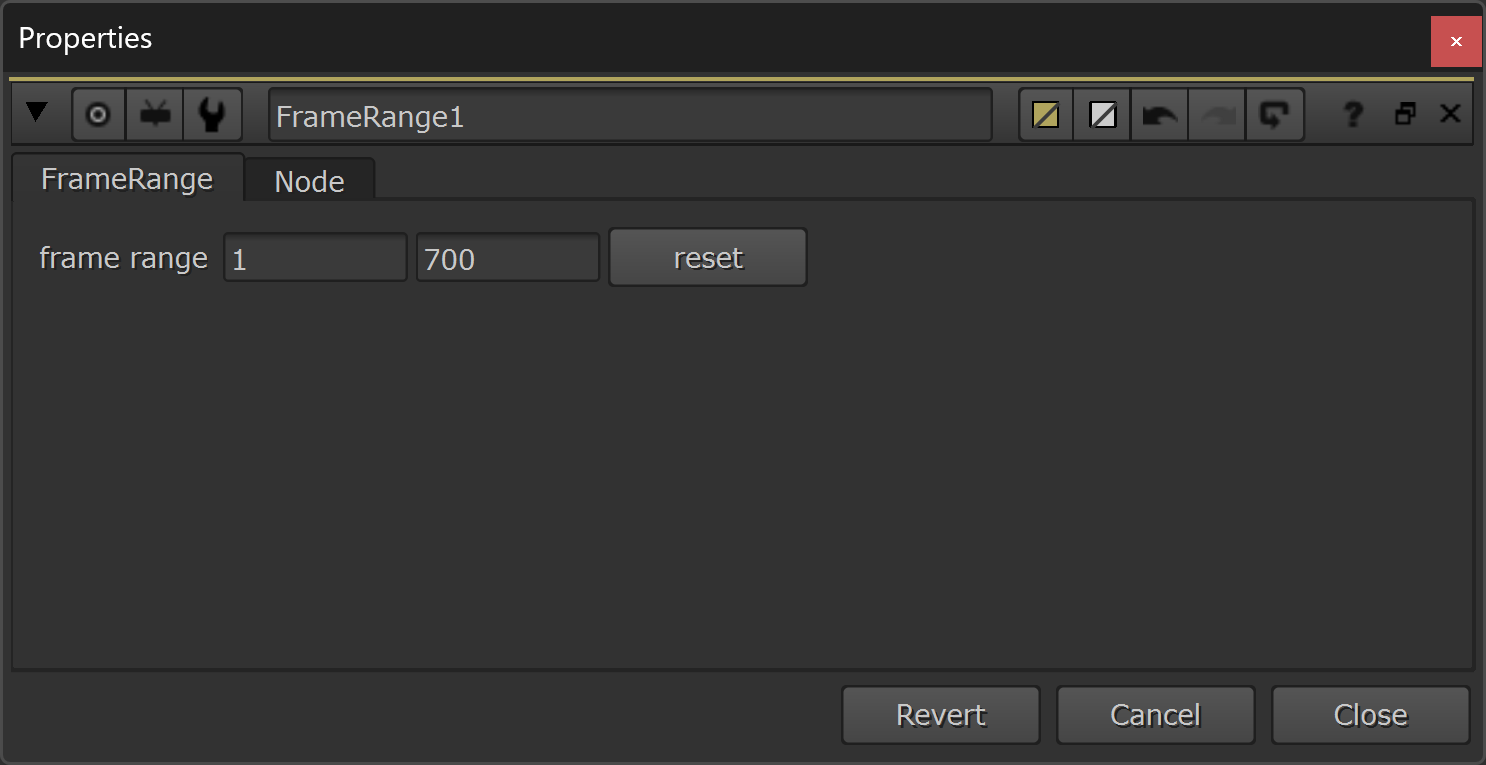Open the white GL color swatch
1486x765 pixels.
coord(1102,115)
